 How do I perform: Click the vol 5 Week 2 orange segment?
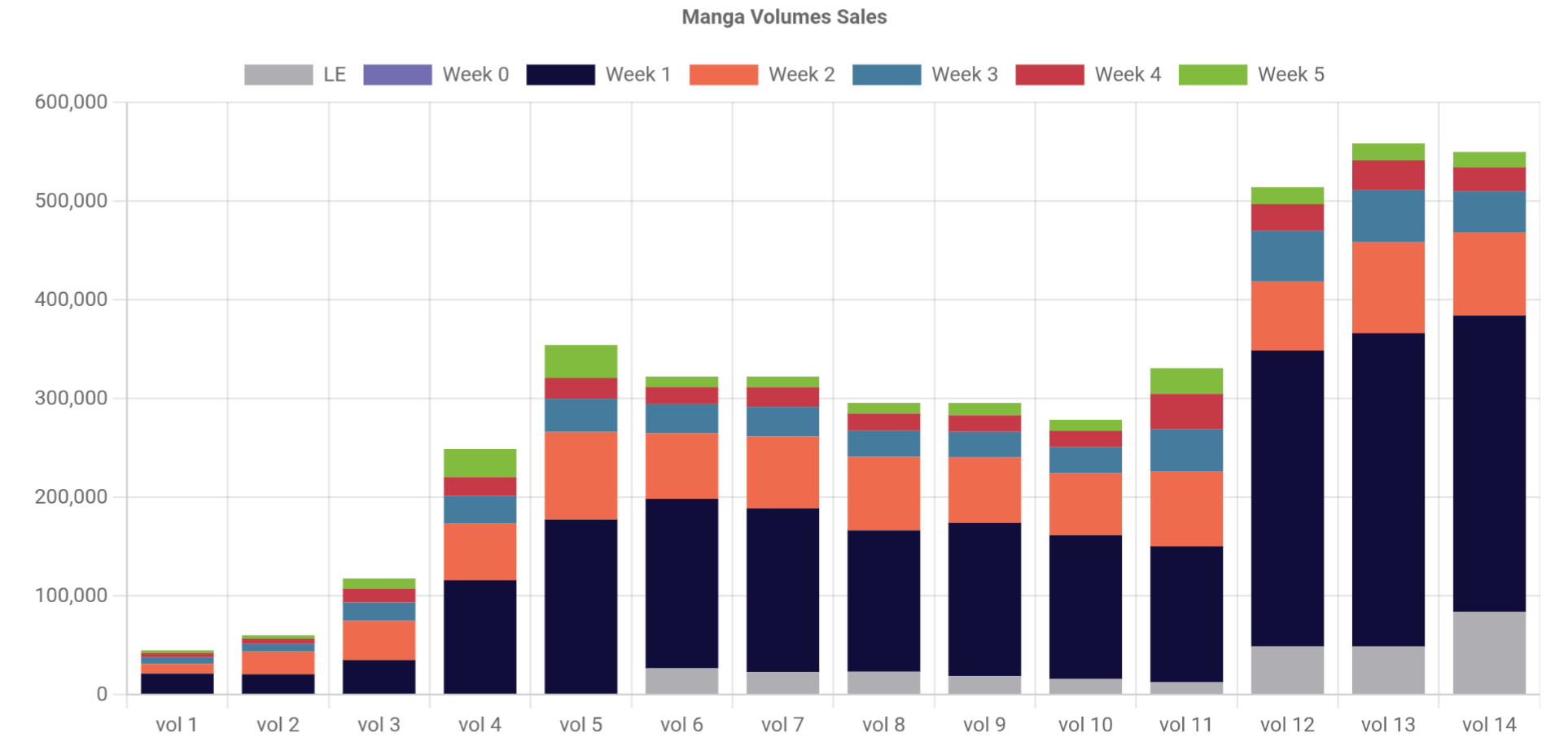coord(581,475)
